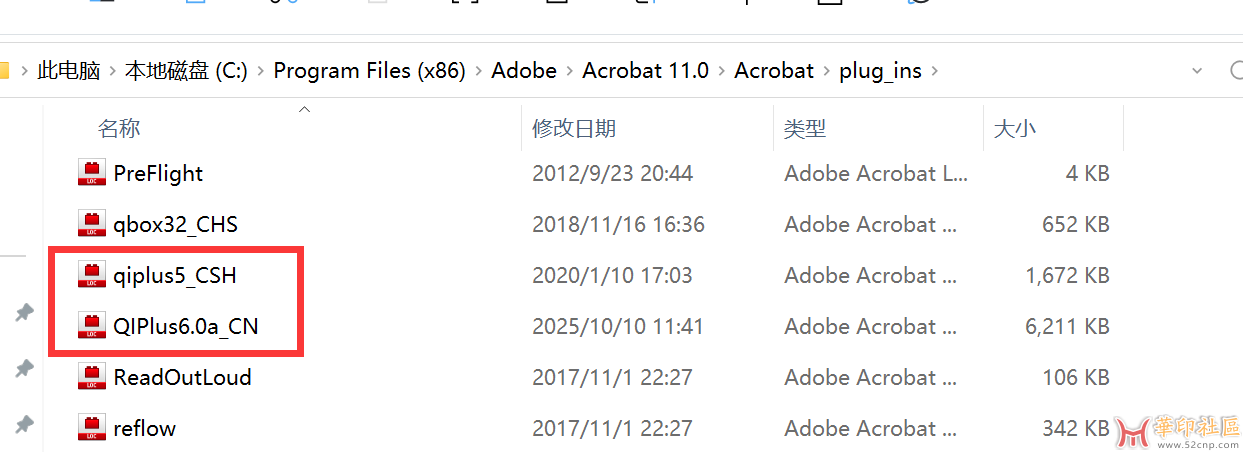Click the qbox32_CHS plugin file icon

91,224
